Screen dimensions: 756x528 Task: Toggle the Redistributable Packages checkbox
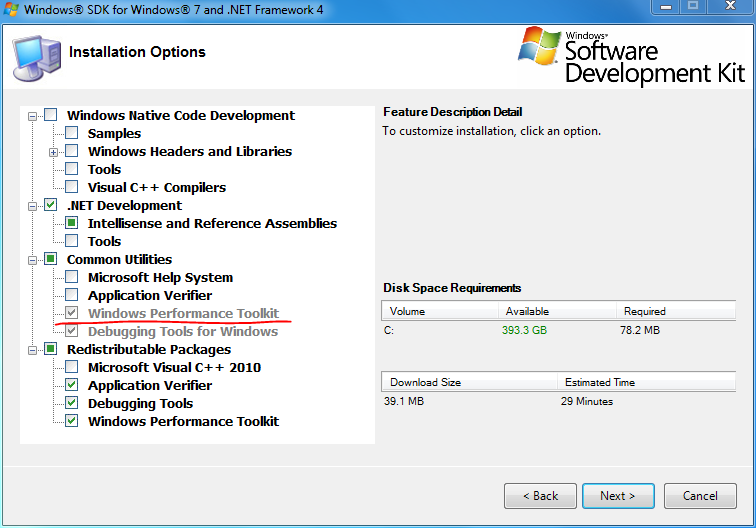(51, 349)
